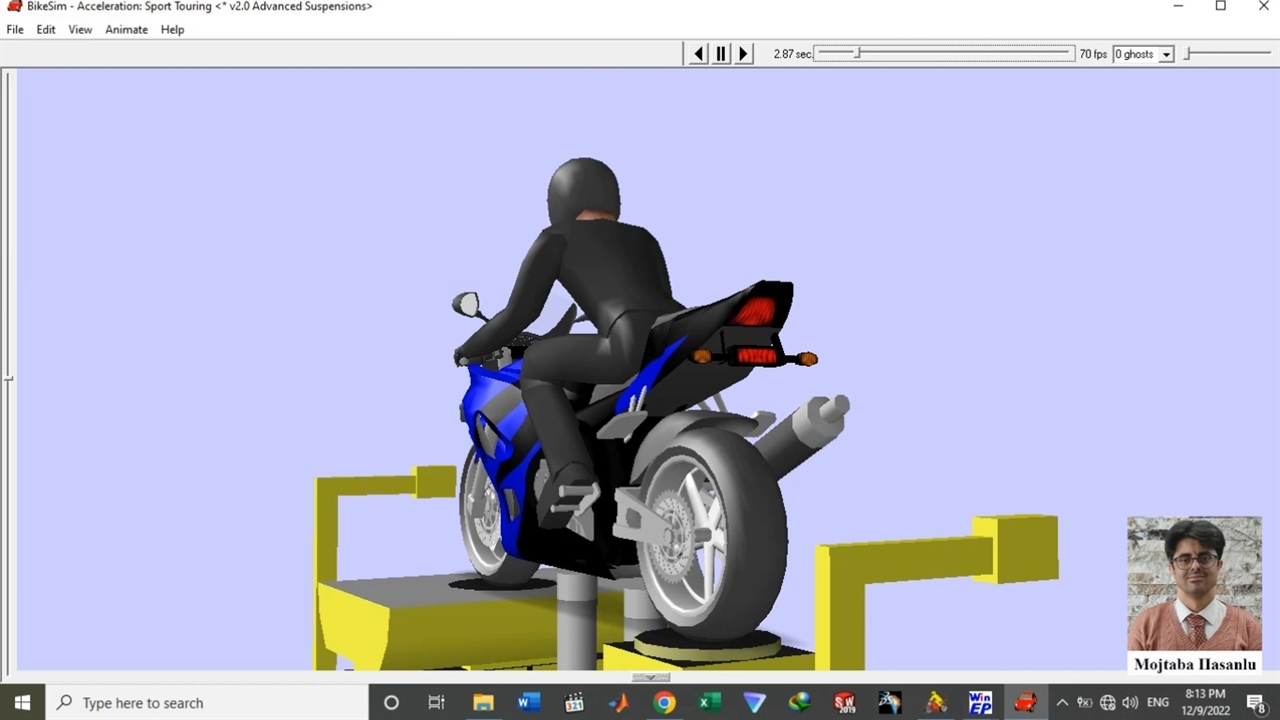Click the animation time slider handle
1280x720 pixels.
(856, 53)
